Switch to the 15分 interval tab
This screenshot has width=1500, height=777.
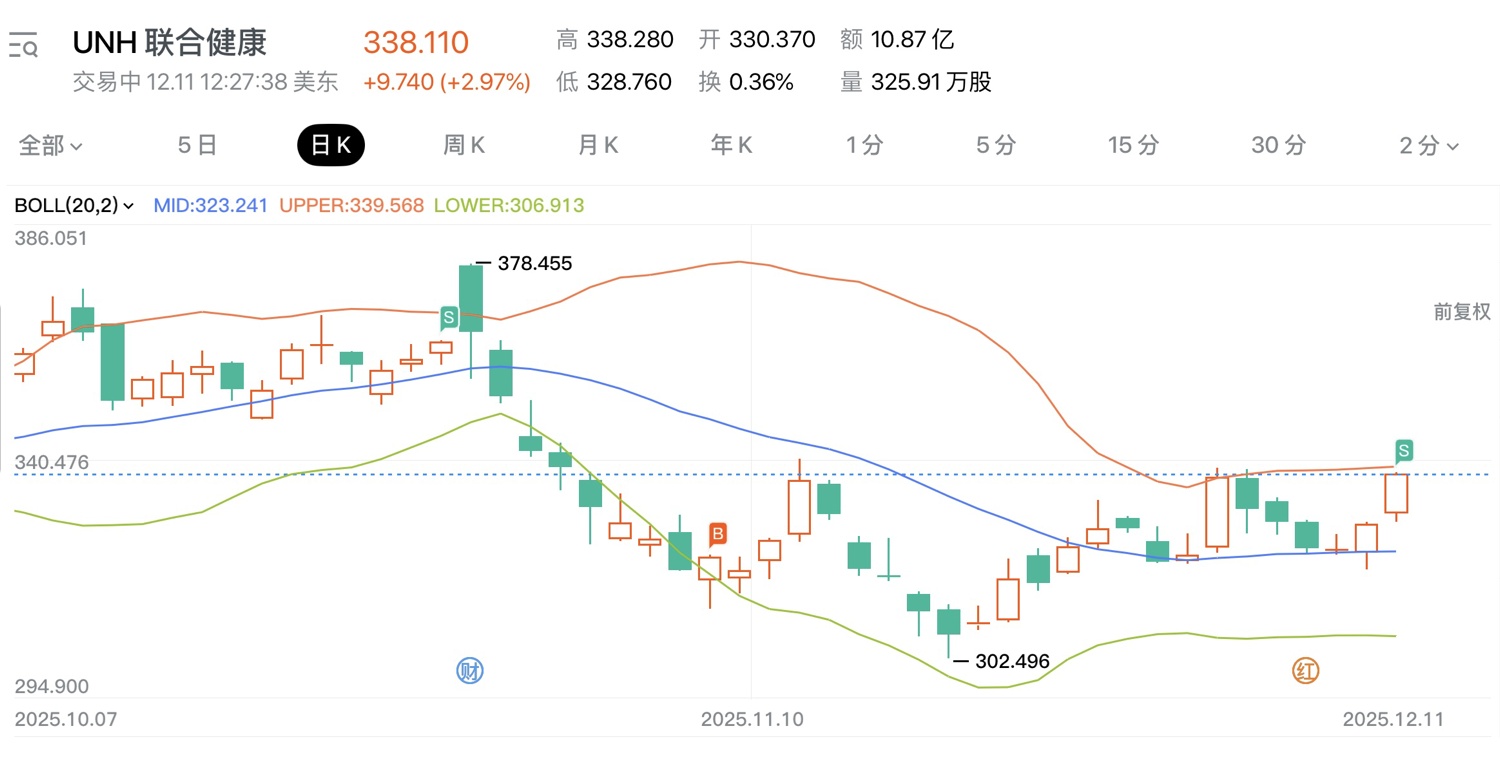coord(1133,146)
